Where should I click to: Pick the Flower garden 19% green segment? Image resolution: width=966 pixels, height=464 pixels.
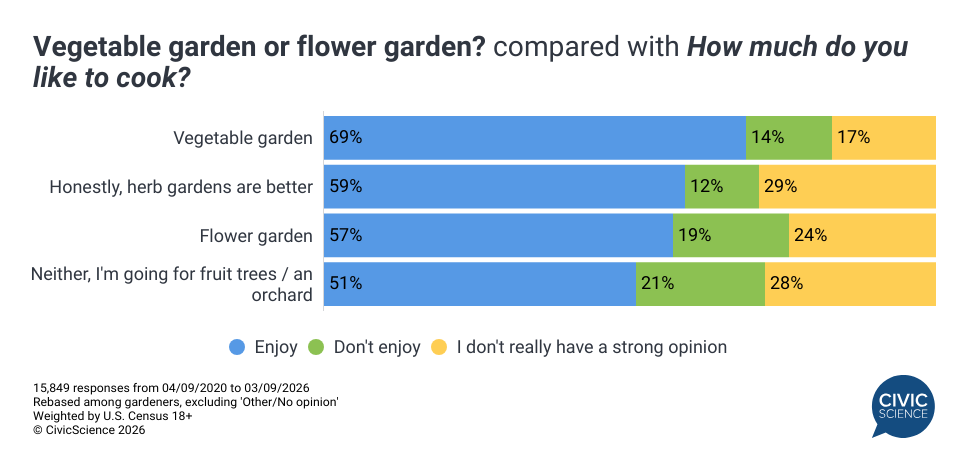[x=731, y=236]
